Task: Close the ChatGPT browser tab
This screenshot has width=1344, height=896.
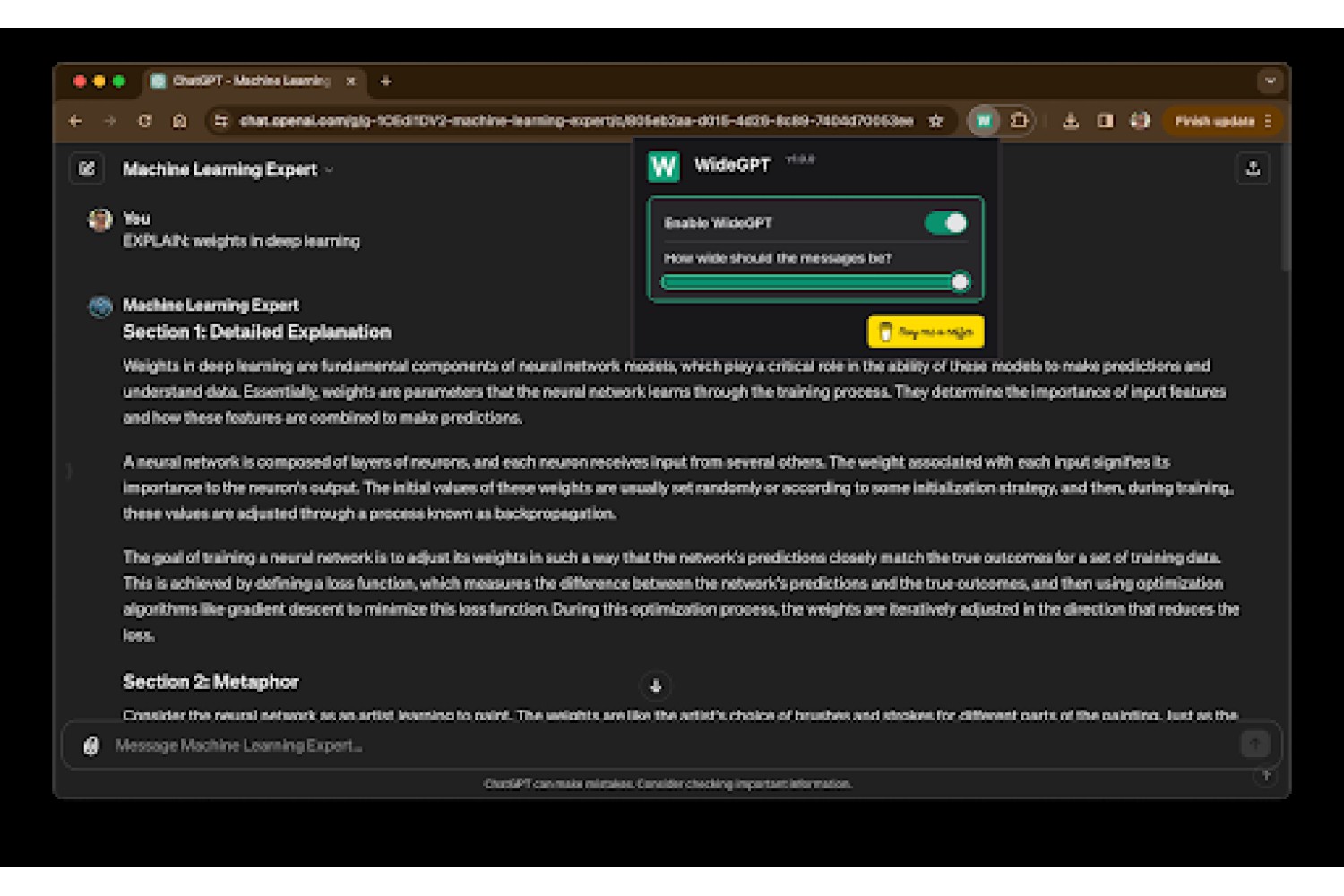Action: [x=350, y=82]
